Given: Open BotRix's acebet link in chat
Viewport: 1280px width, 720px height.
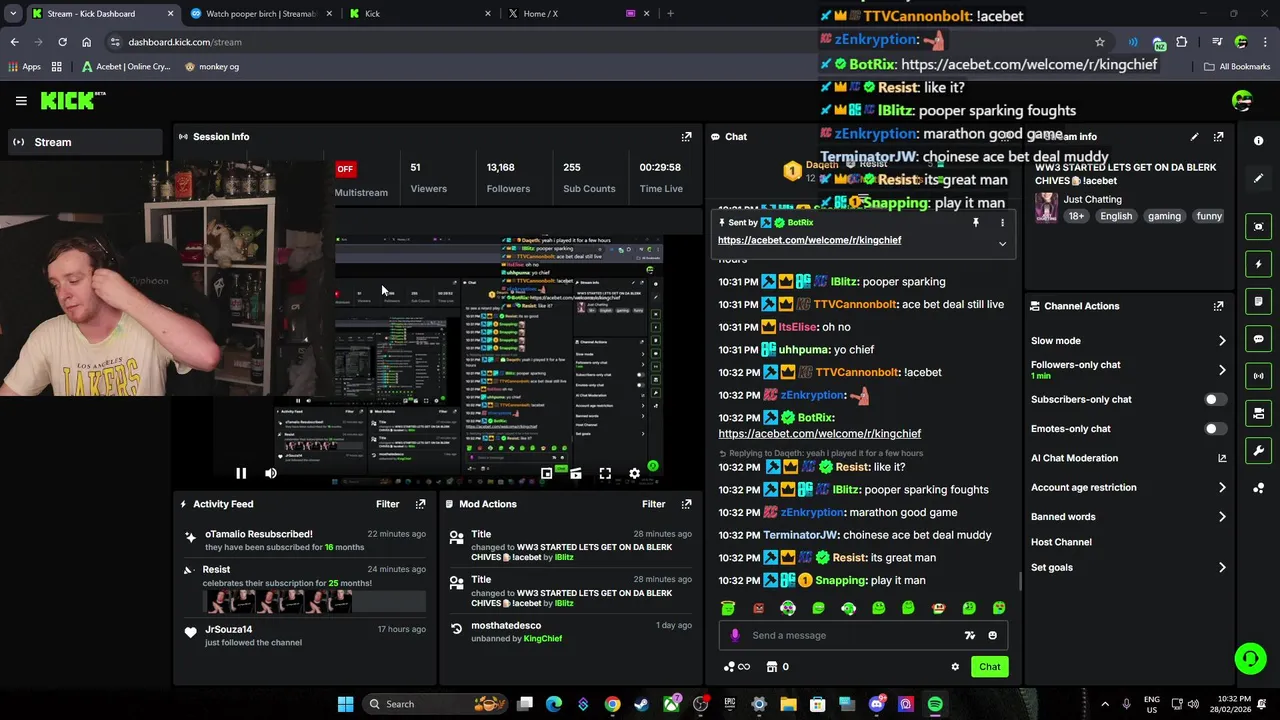Looking at the screenshot, I should pyautogui.click(x=819, y=434).
